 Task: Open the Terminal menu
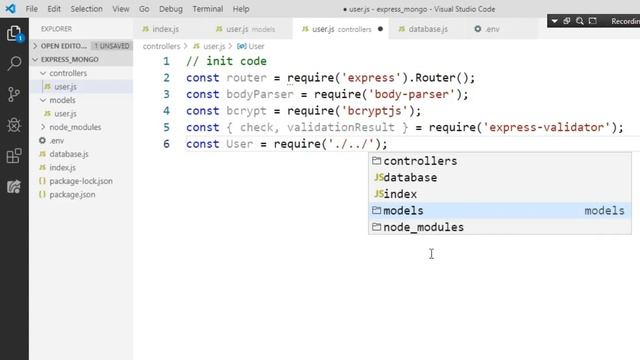coord(208,9)
